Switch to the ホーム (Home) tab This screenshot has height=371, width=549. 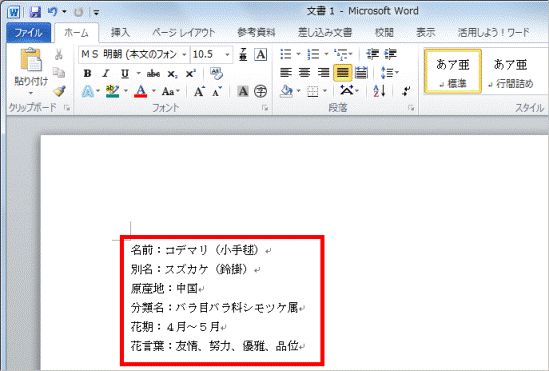tap(76, 33)
